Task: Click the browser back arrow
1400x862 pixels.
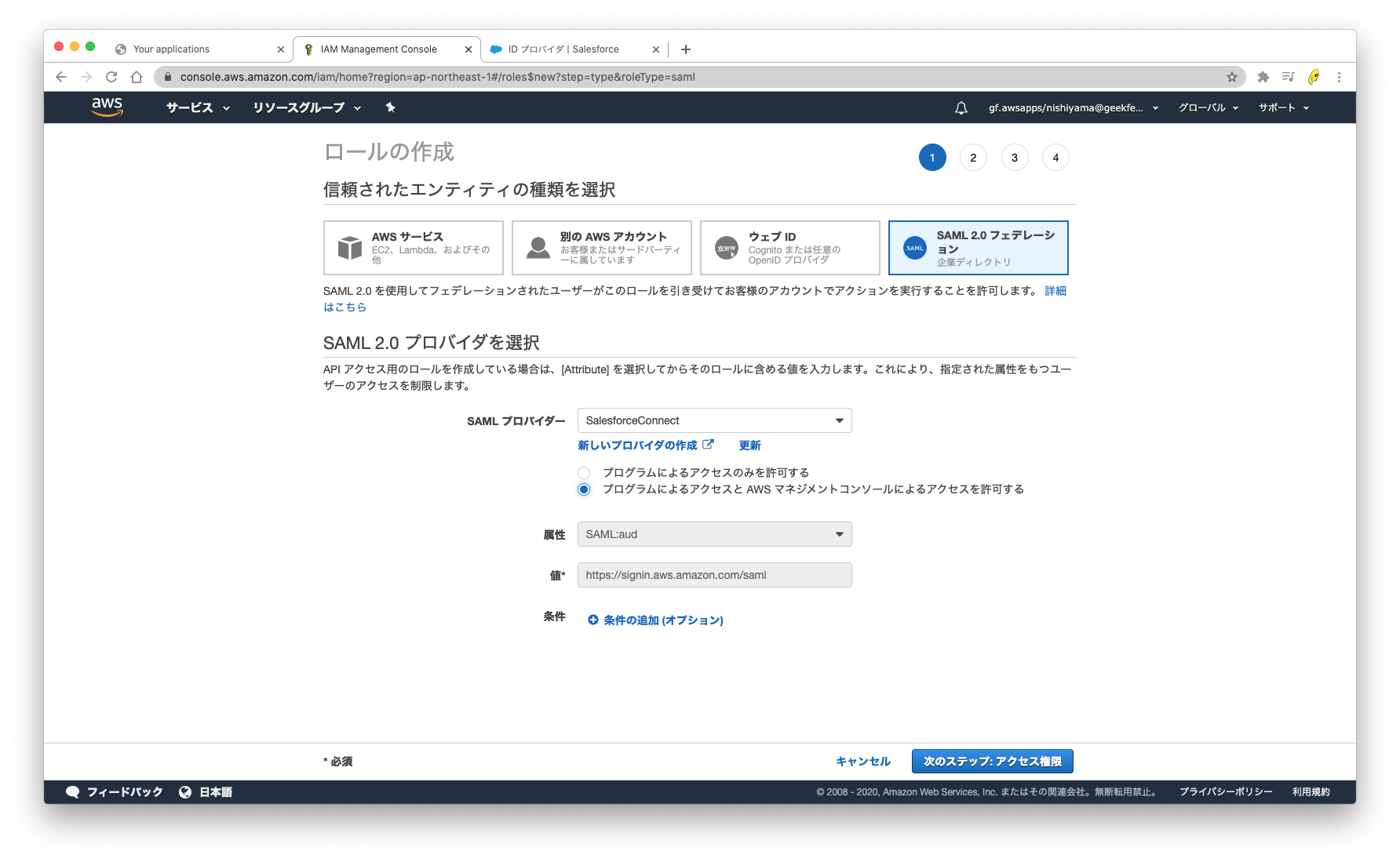Action: click(x=61, y=77)
